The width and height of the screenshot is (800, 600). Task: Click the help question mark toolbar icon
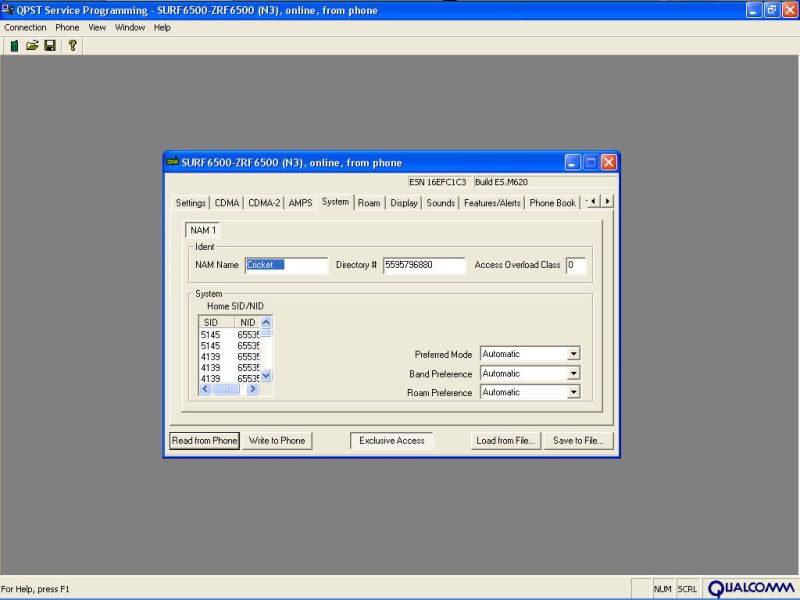point(72,46)
